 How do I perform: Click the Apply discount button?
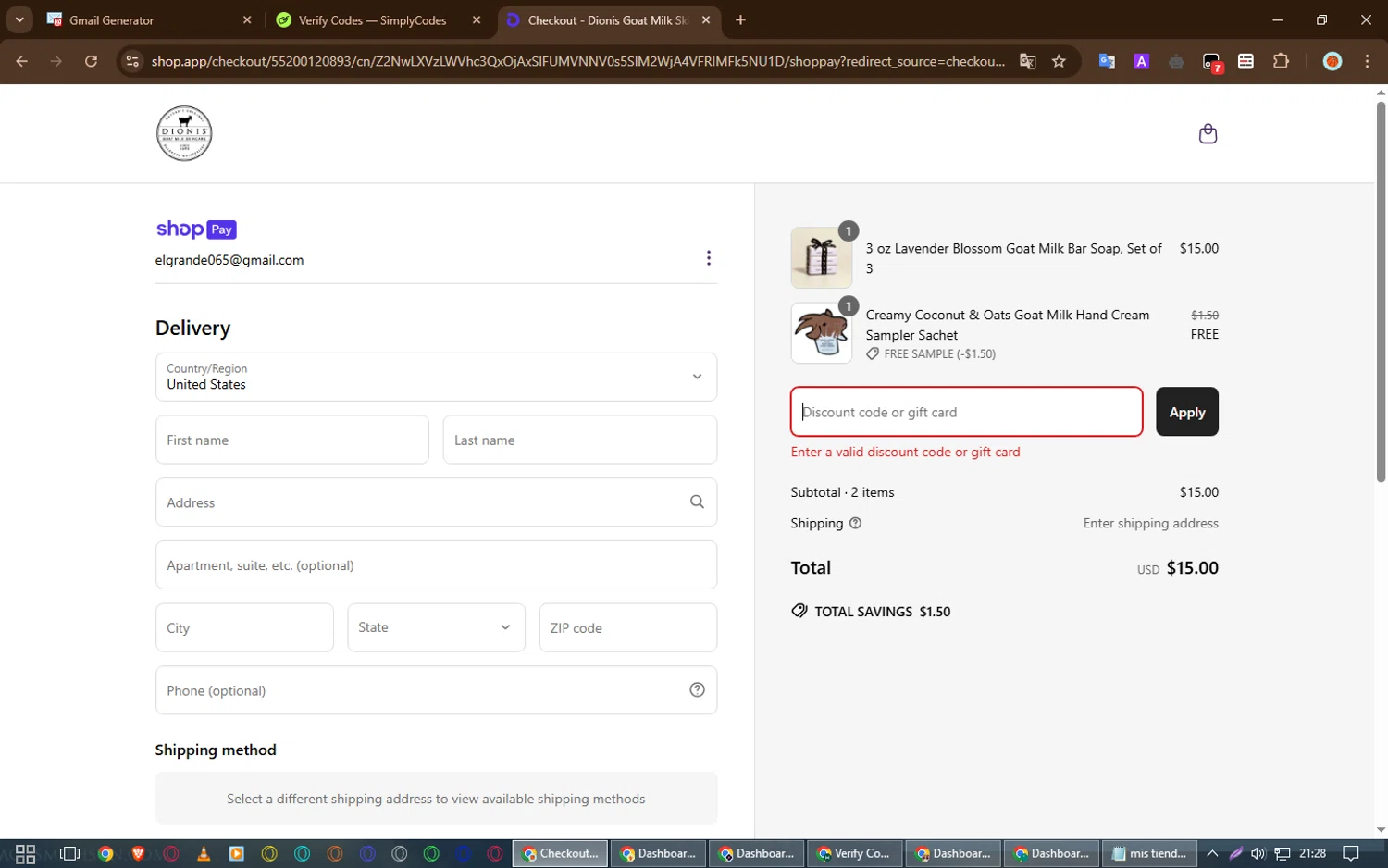(x=1187, y=412)
